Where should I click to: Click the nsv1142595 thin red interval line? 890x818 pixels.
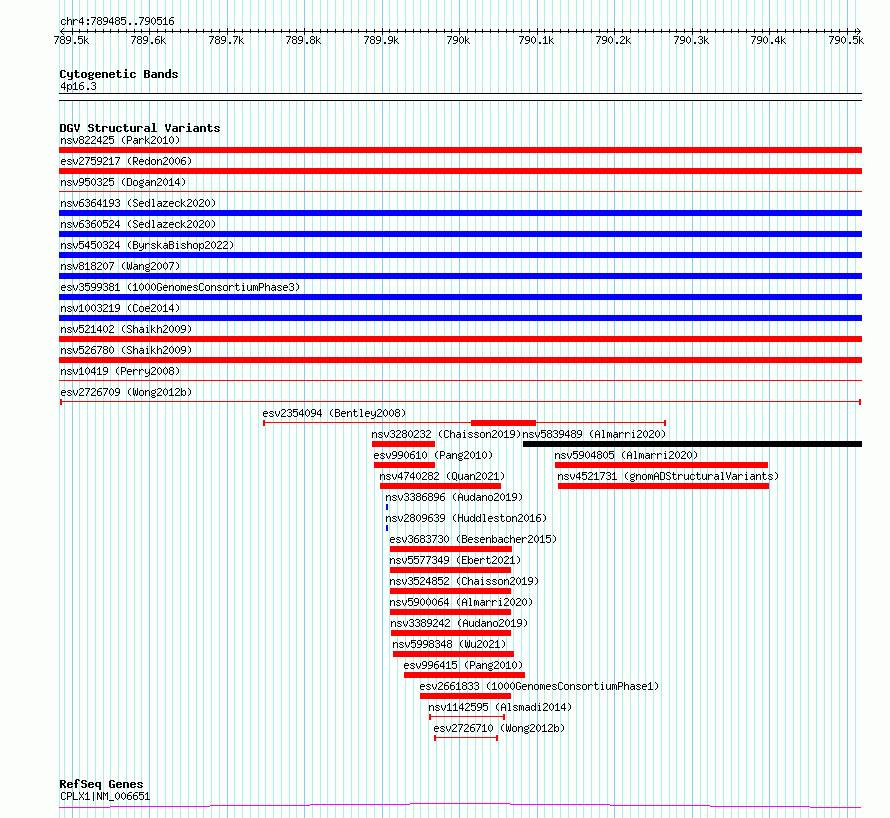click(467, 717)
